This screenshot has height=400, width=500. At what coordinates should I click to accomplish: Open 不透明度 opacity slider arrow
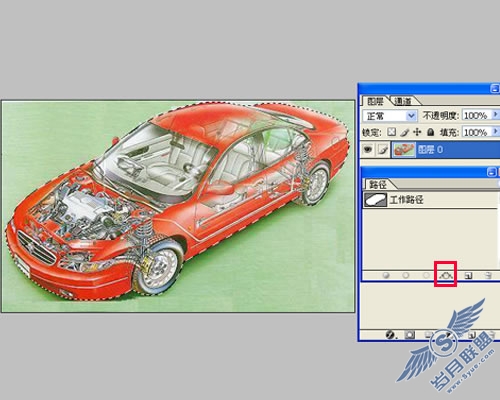pyautogui.click(x=495, y=115)
